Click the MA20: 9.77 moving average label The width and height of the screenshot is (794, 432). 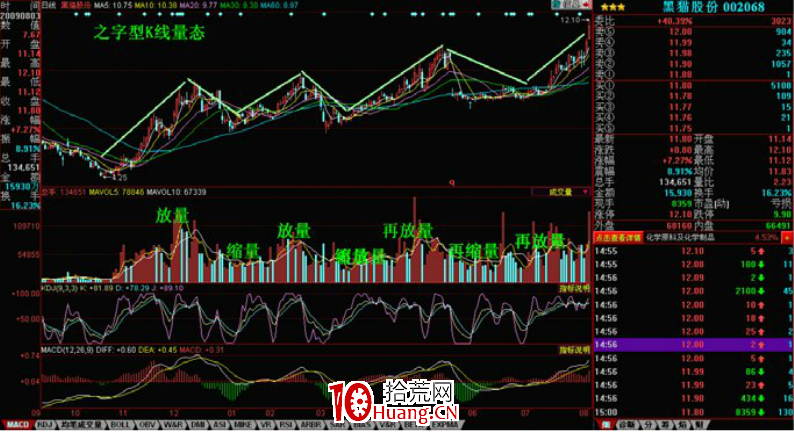(x=198, y=5)
